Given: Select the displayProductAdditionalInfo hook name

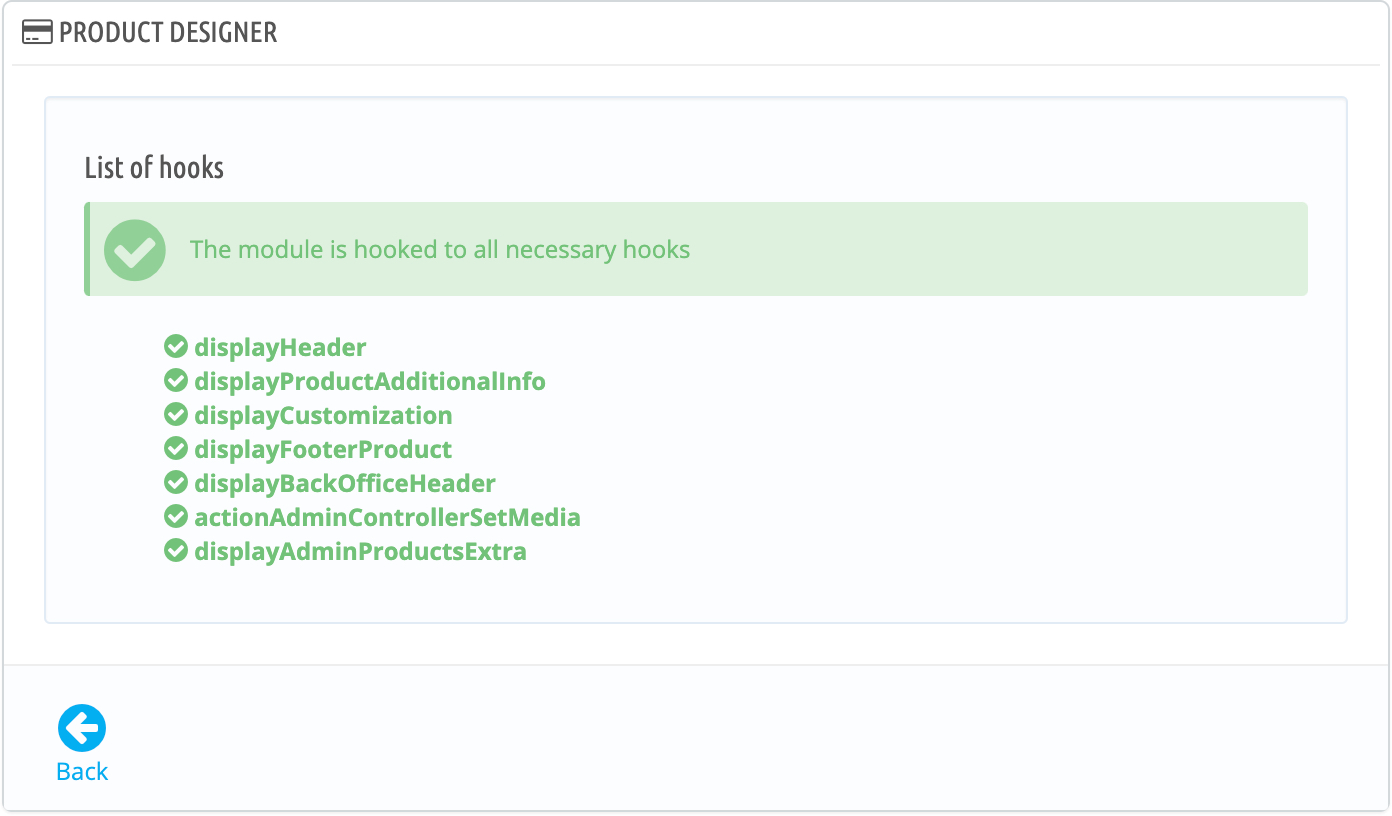Looking at the screenshot, I should click(370, 382).
